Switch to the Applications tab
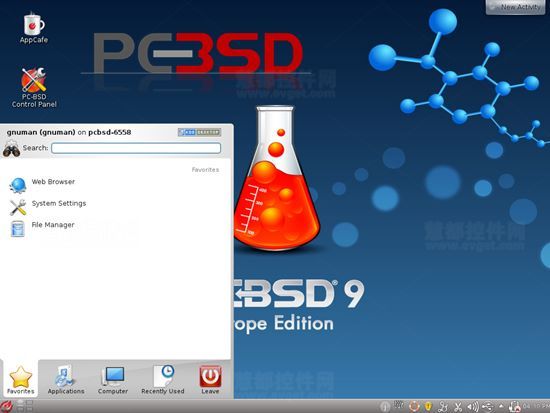Viewport: 550px width, 413px height. (x=66, y=380)
